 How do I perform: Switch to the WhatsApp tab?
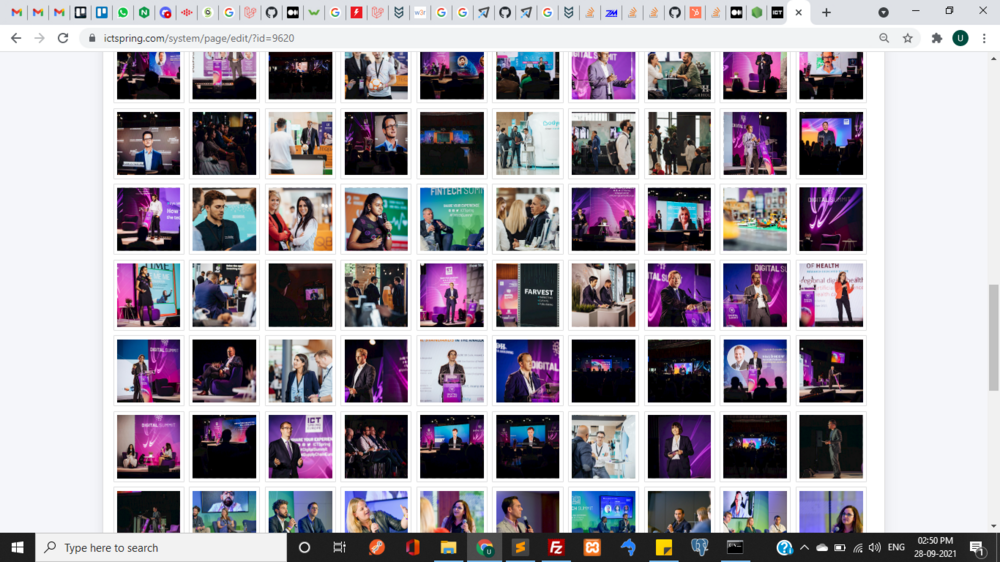click(122, 12)
